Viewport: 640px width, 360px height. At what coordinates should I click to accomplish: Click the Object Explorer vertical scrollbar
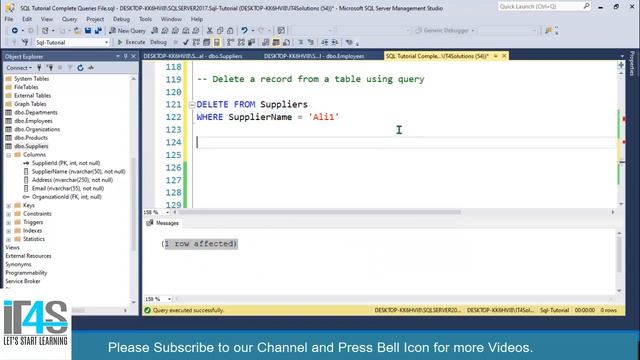pos(133,204)
